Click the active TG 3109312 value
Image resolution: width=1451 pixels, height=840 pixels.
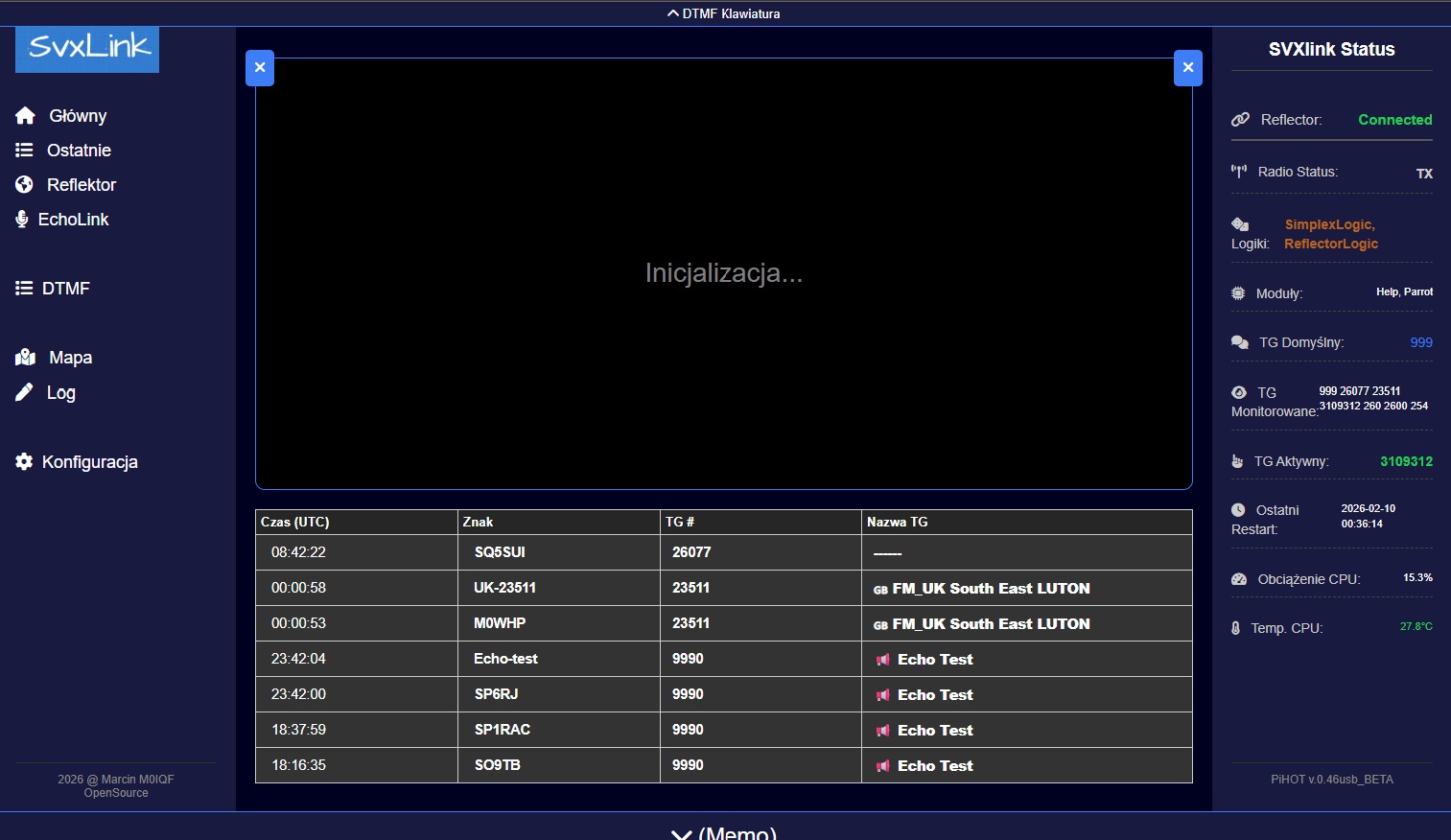[x=1406, y=461]
